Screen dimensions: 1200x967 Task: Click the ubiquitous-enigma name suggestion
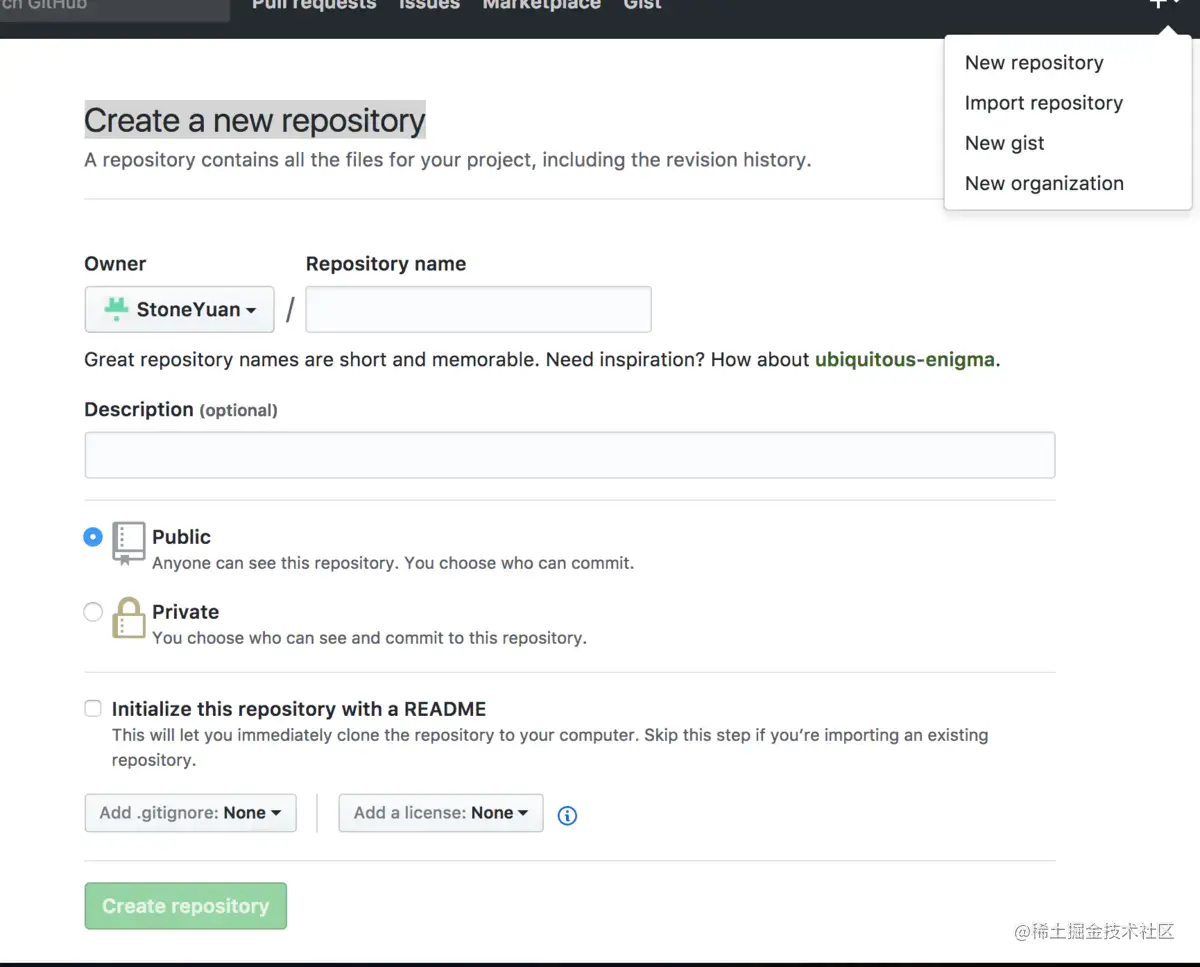coord(905,360)
